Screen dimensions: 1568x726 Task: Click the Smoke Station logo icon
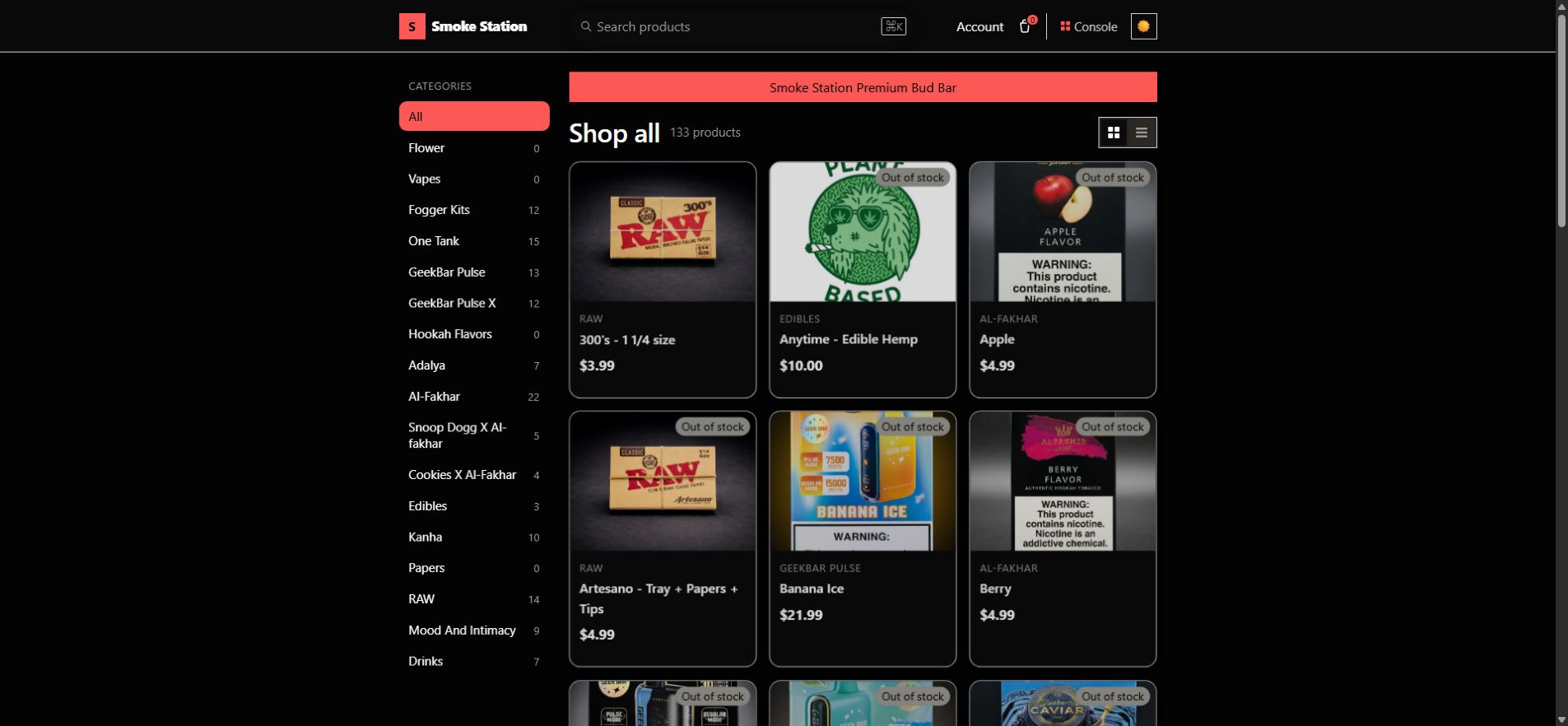coord(412,26)
